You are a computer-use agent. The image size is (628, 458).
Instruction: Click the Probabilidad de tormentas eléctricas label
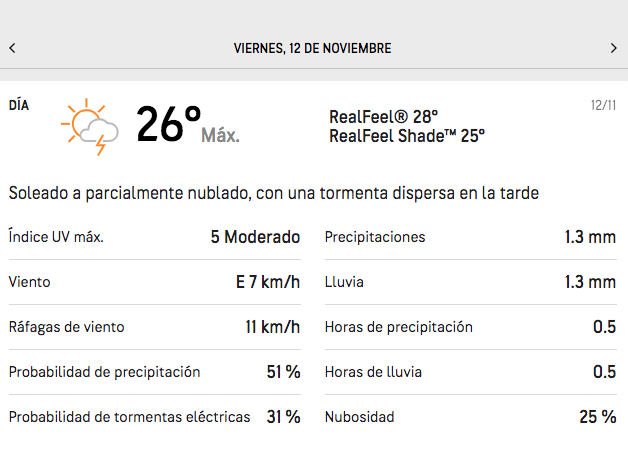[129, 417]
